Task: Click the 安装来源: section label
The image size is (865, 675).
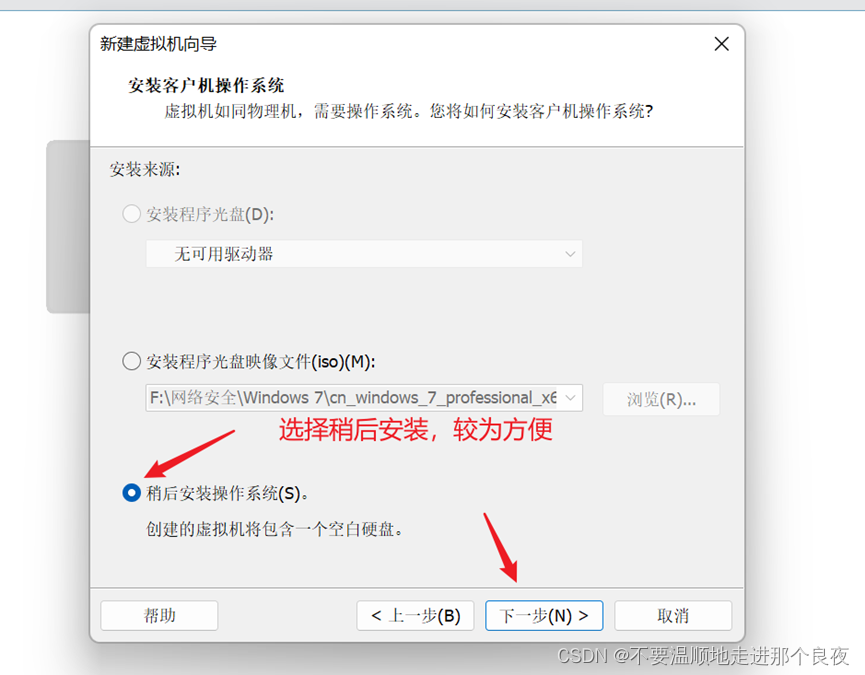Action: (145, 169)
